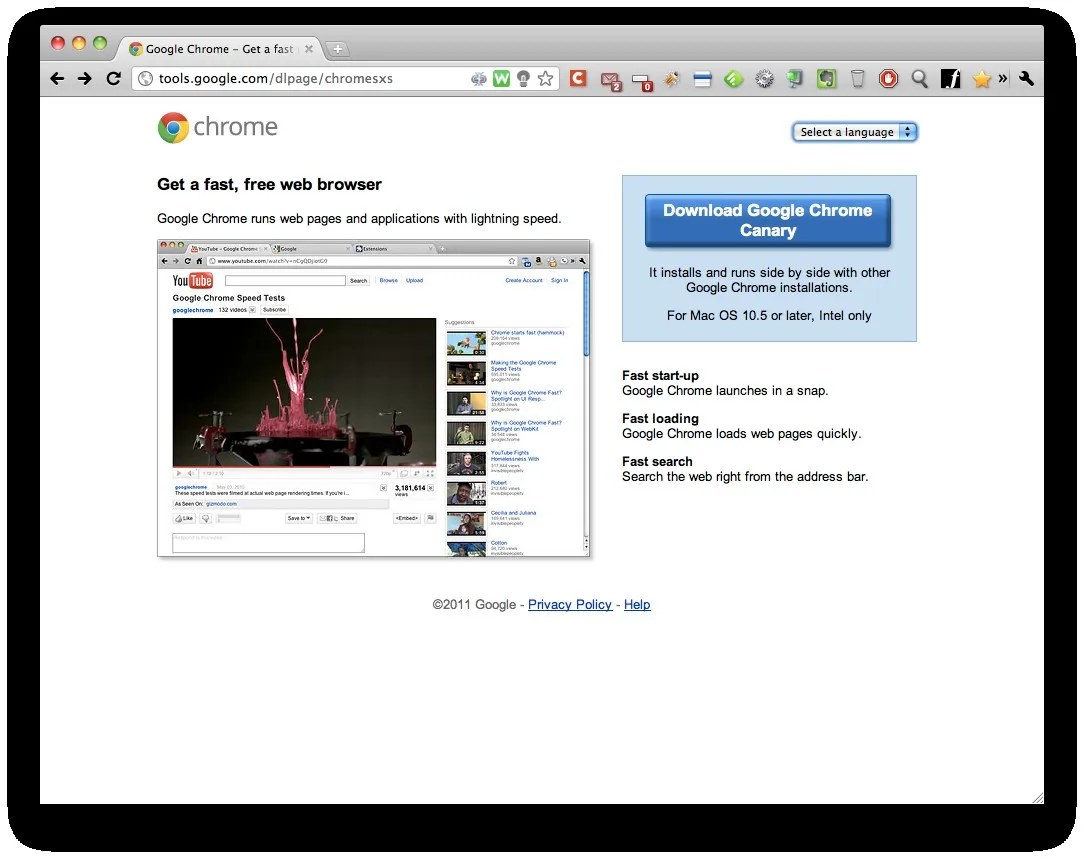Click the YouTube browser screenshot image
The height and width of the screenshot is (859, 1084).
coord(373,398)
